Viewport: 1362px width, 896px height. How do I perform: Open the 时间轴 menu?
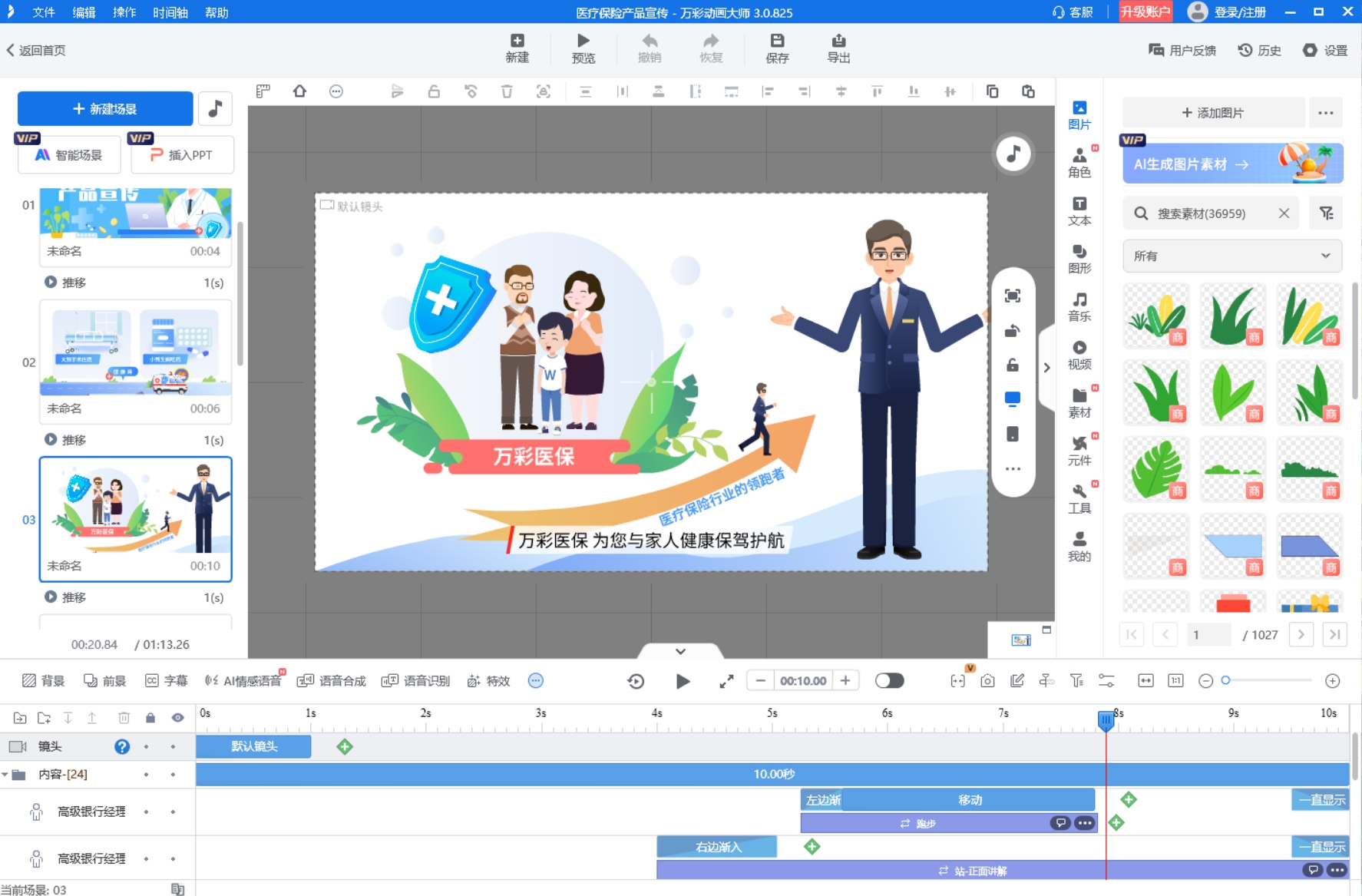169,12
